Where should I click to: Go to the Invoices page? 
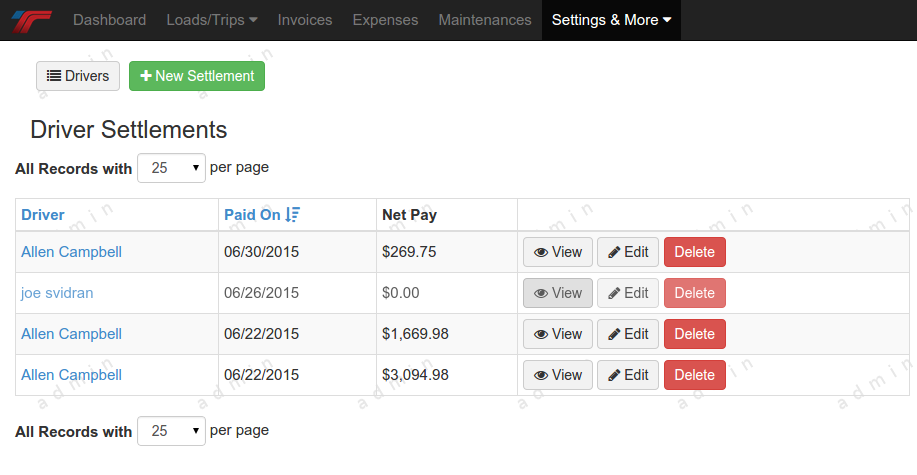305,20
